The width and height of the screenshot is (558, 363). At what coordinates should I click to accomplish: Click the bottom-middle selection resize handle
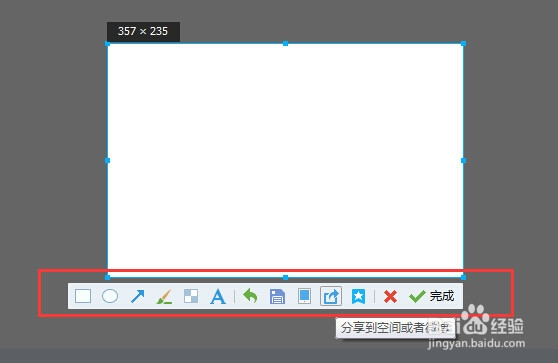pos(285,277)
